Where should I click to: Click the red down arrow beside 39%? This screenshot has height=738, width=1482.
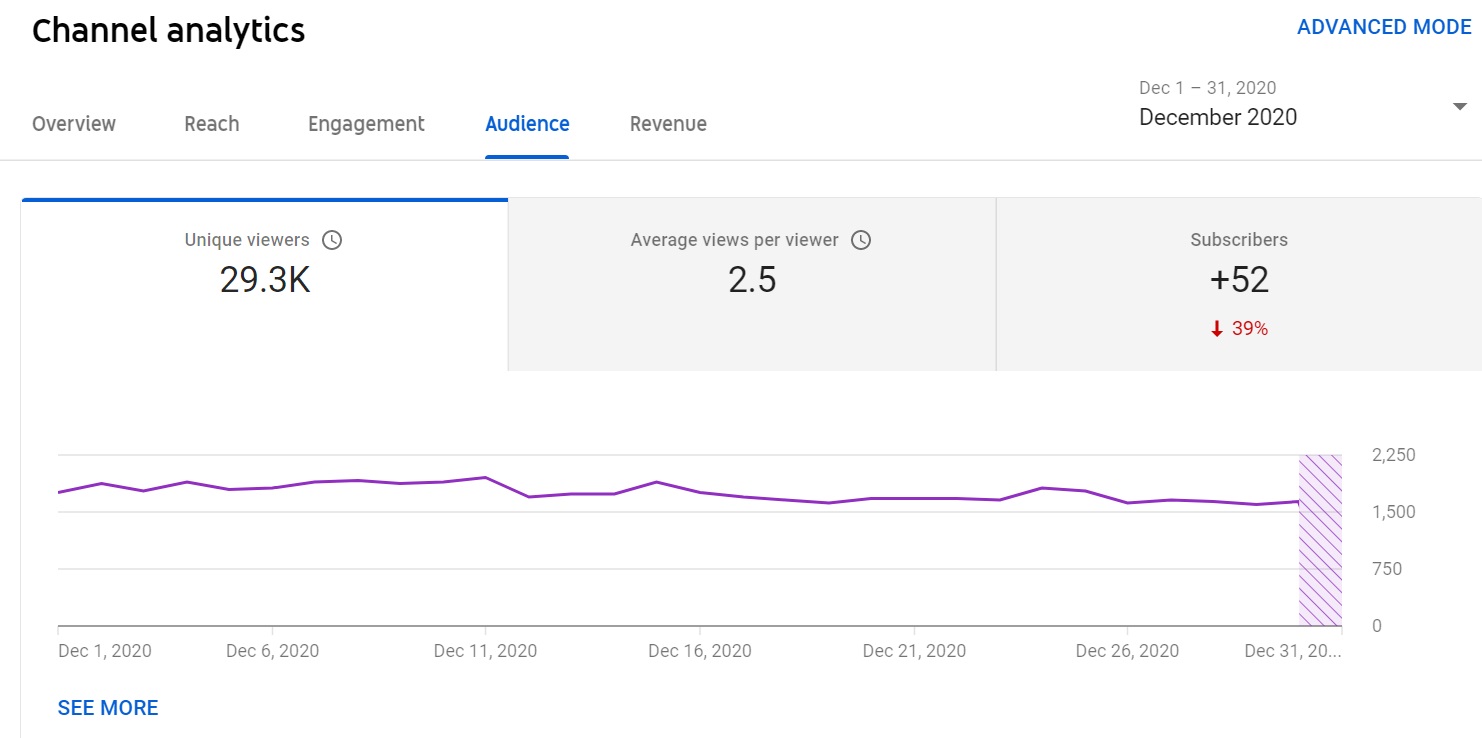click(x=1217, y=329)
